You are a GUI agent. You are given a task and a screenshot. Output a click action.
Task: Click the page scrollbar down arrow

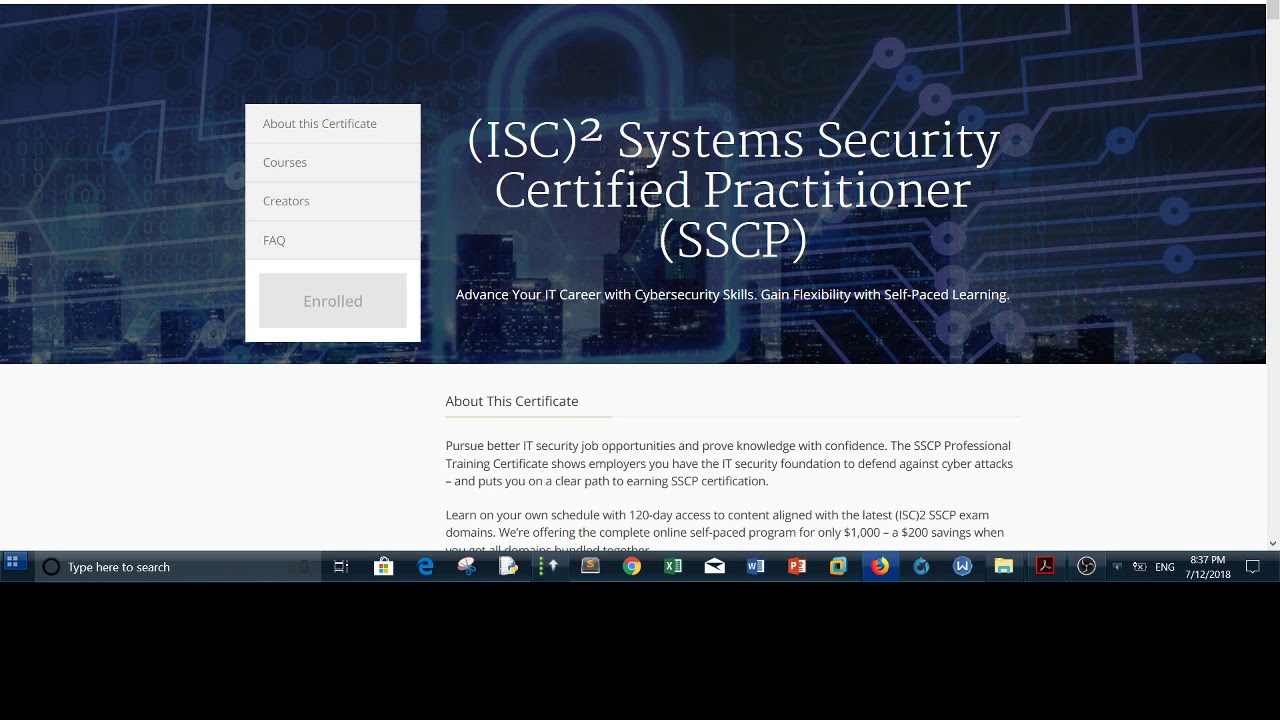pyautogui.click(x=1273, y=543)
